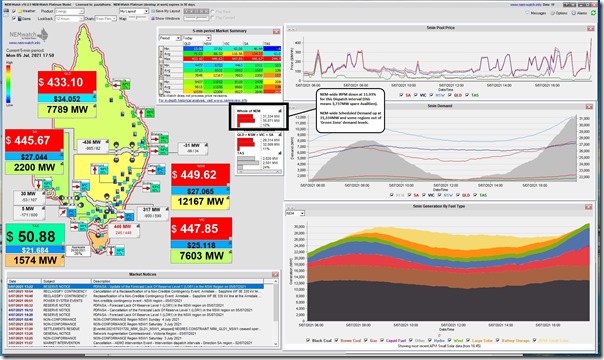Screen dimensions: 604x360
Task: Open the Messages icon in the toolbar
Action: click(527, 13)
